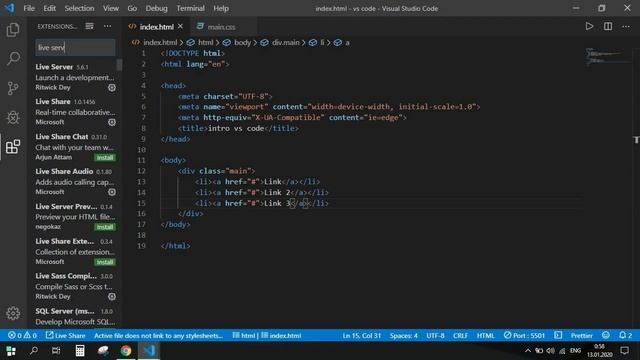Open Task View on taskbar
The height and width of the screenshot is (360, 640).
tap(56, 351)
